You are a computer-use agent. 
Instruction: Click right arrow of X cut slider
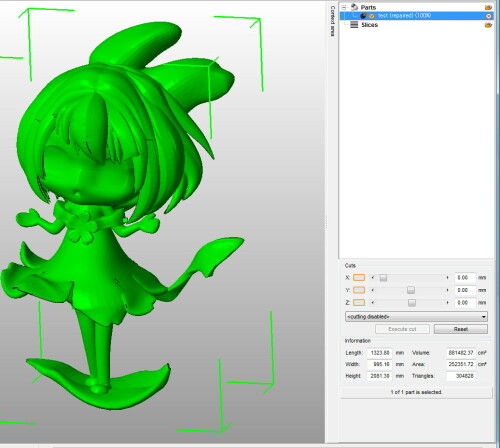pos(448,277)
